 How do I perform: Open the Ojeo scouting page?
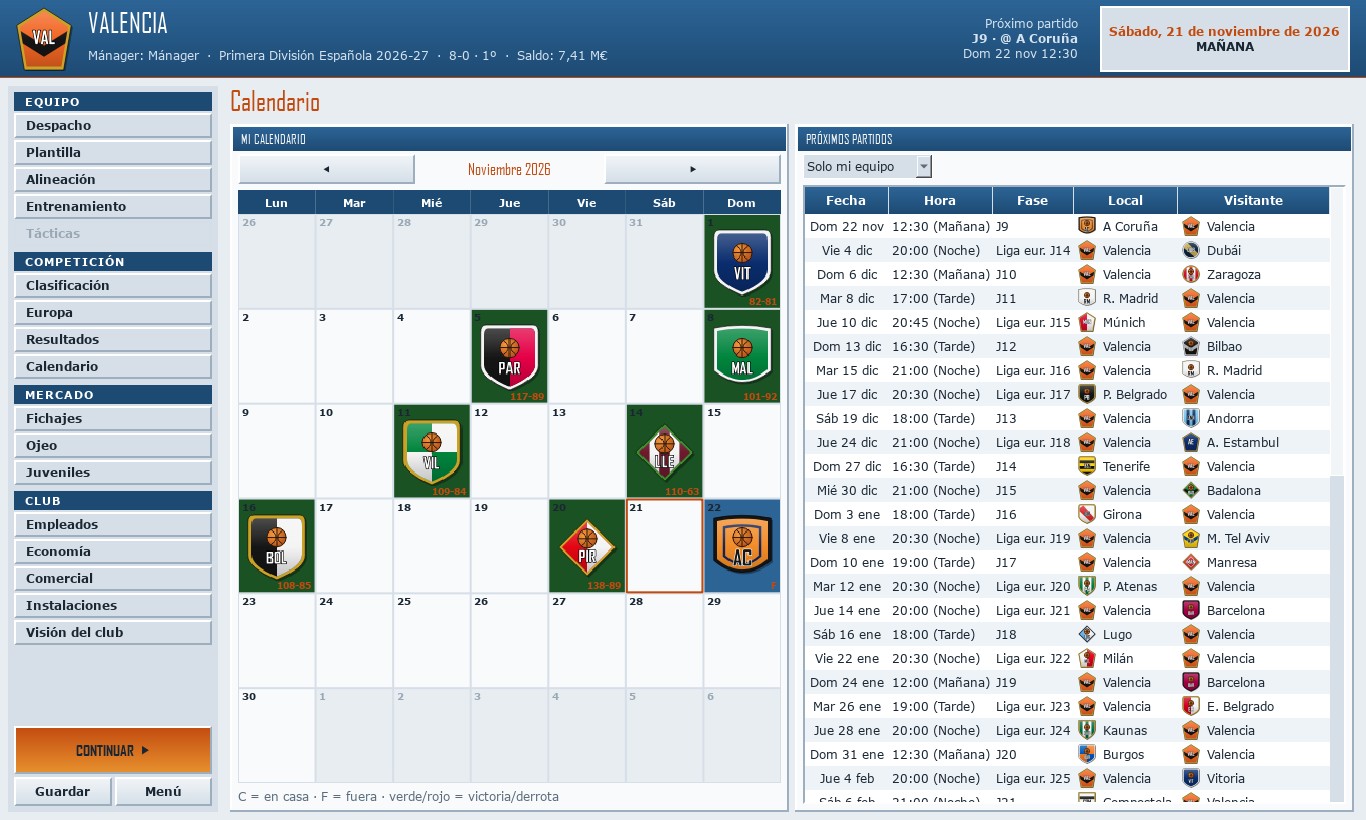[x=112, y=445]
